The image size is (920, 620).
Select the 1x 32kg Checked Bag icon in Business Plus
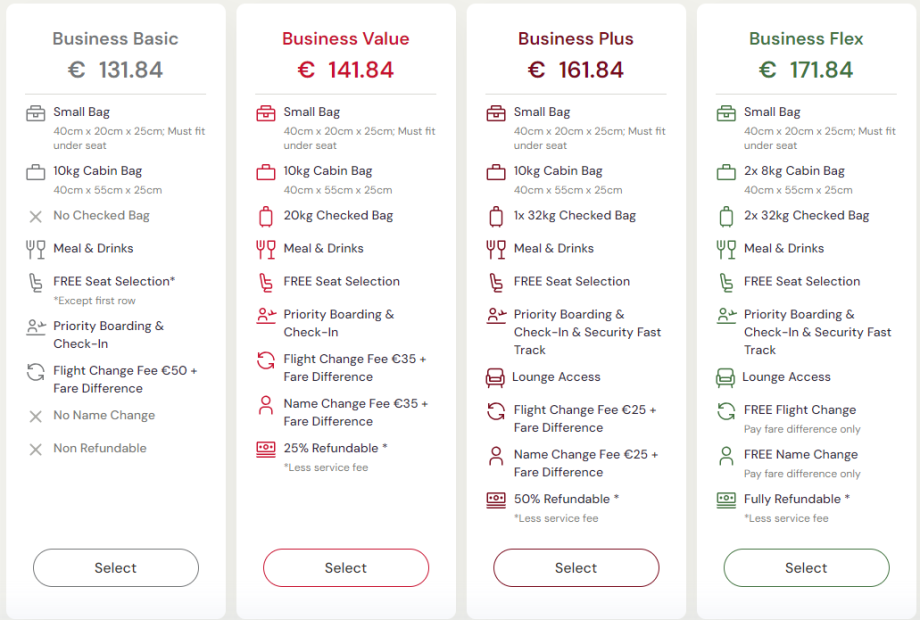(498, 216)
